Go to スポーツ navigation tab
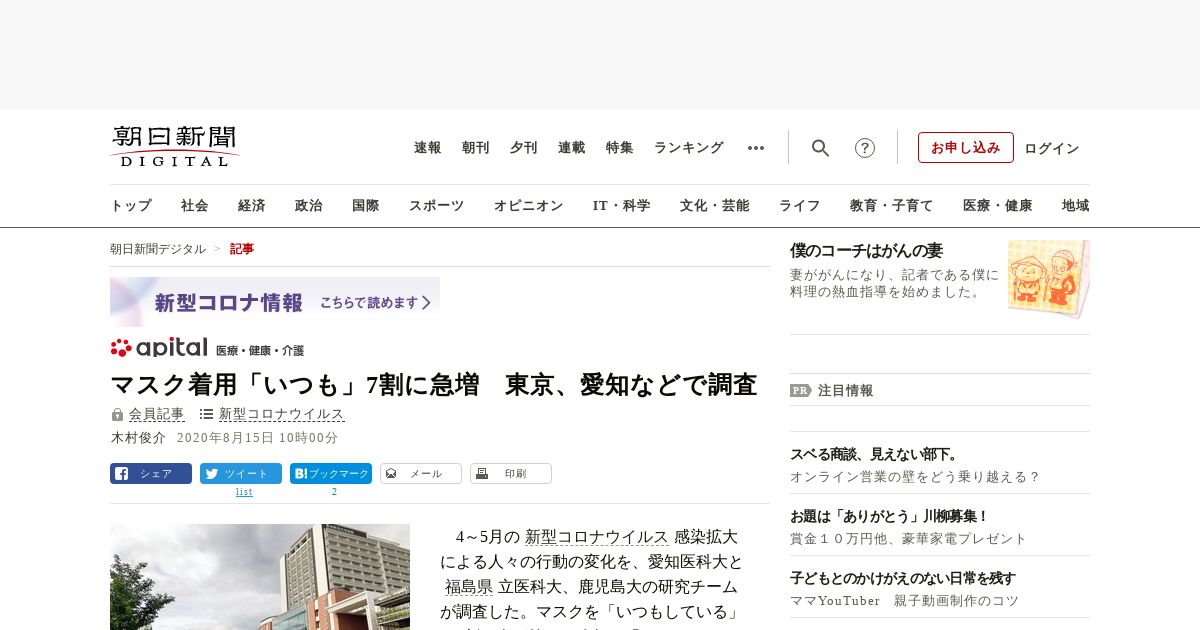 436,206
